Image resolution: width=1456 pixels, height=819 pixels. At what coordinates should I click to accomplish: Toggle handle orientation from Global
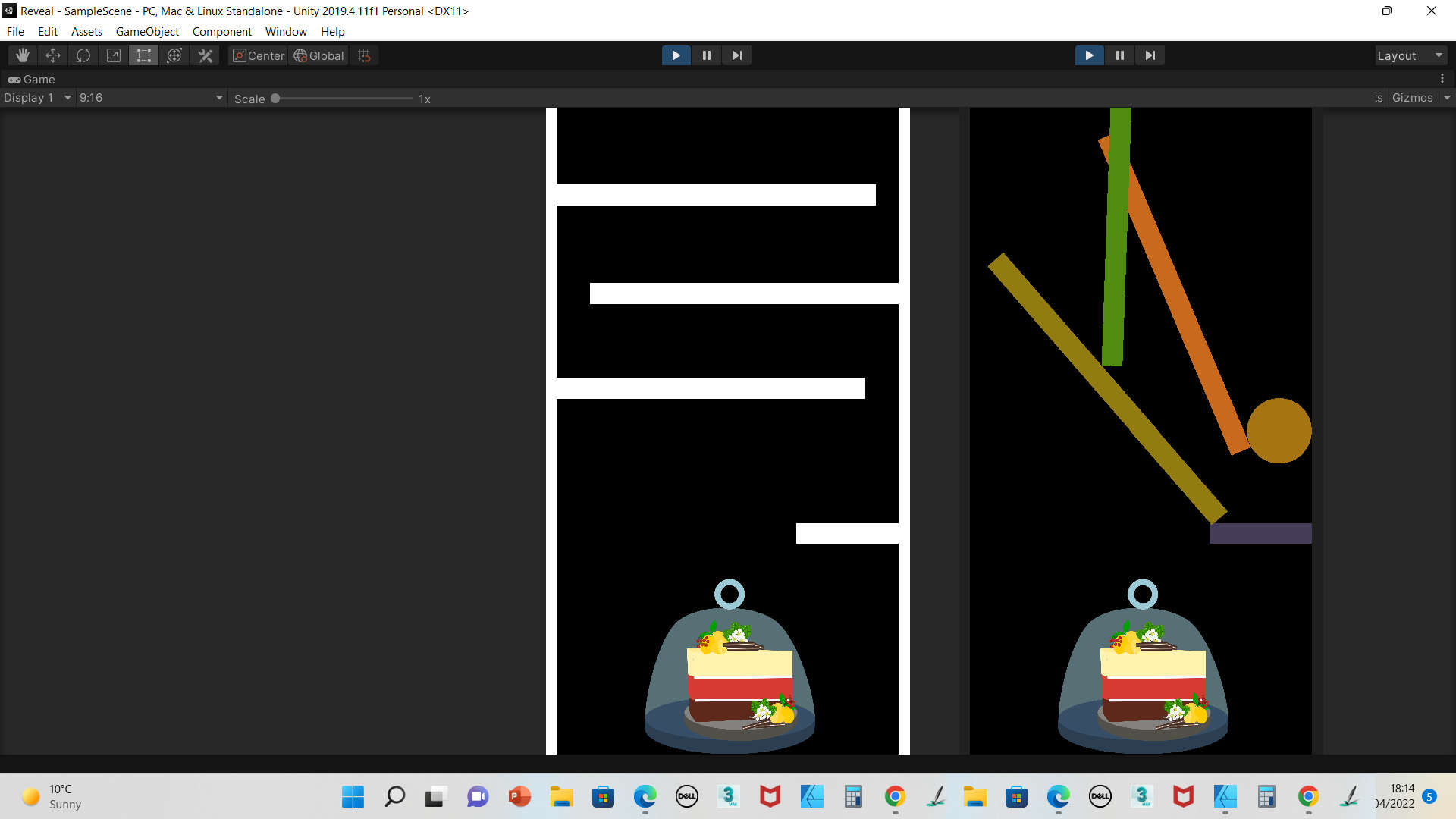(318, 55)
